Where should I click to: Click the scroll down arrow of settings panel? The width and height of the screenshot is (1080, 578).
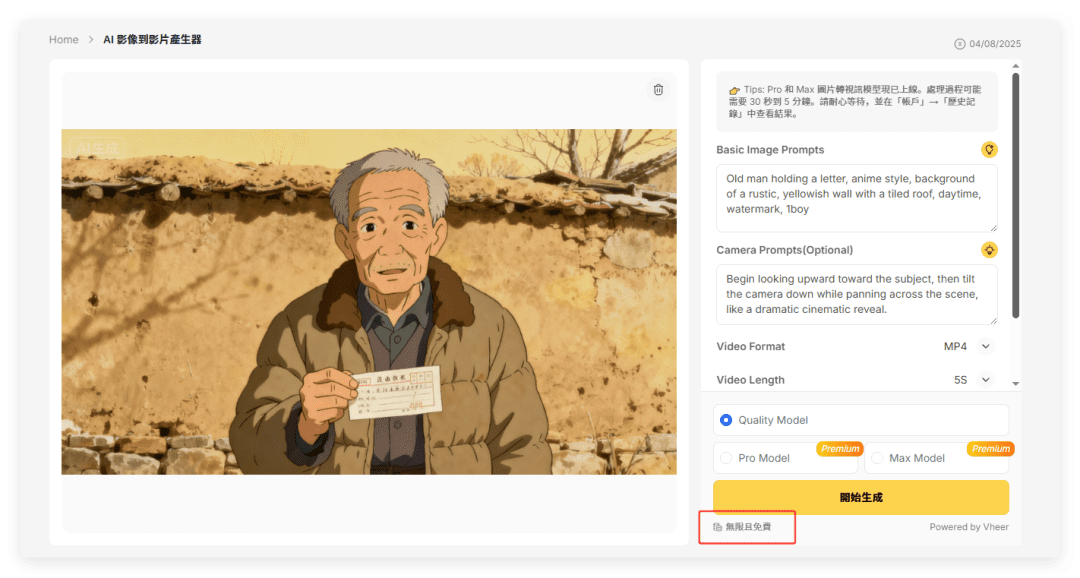1015,383
